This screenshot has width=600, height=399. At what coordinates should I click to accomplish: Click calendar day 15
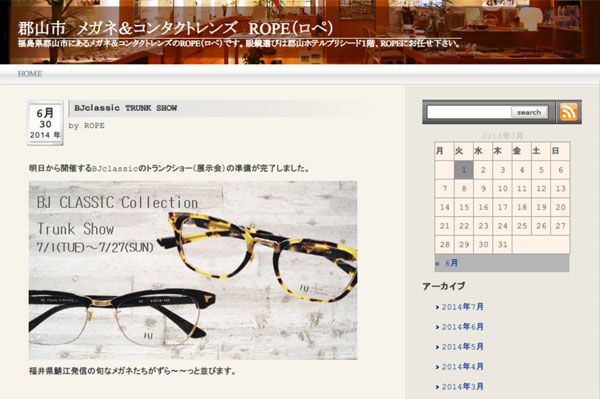coord(464,207)
